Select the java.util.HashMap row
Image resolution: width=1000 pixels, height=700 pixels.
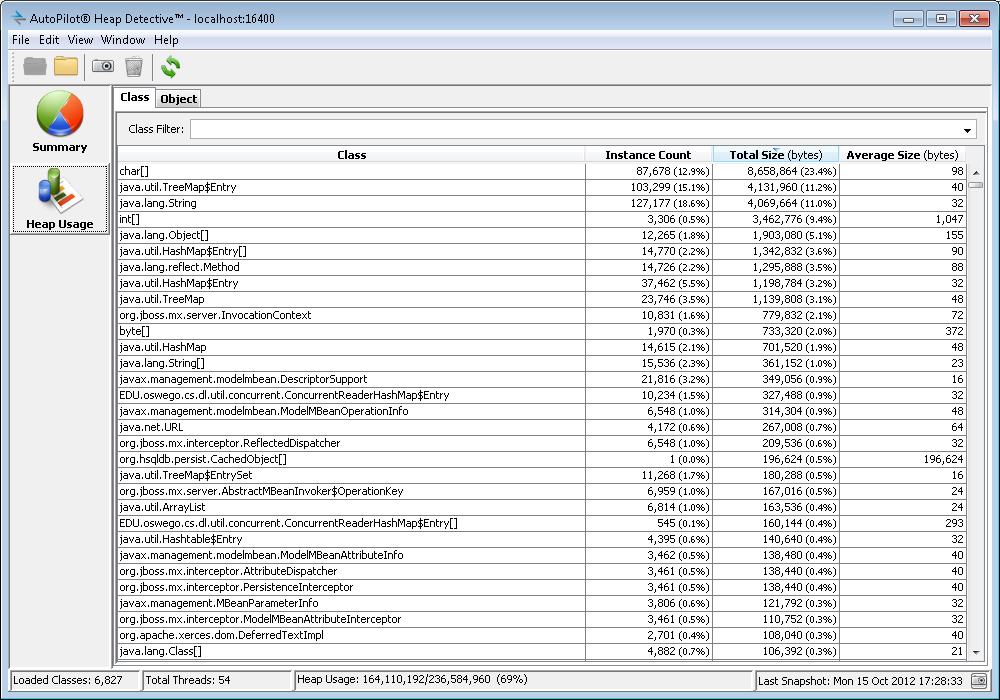coord(542,347)
